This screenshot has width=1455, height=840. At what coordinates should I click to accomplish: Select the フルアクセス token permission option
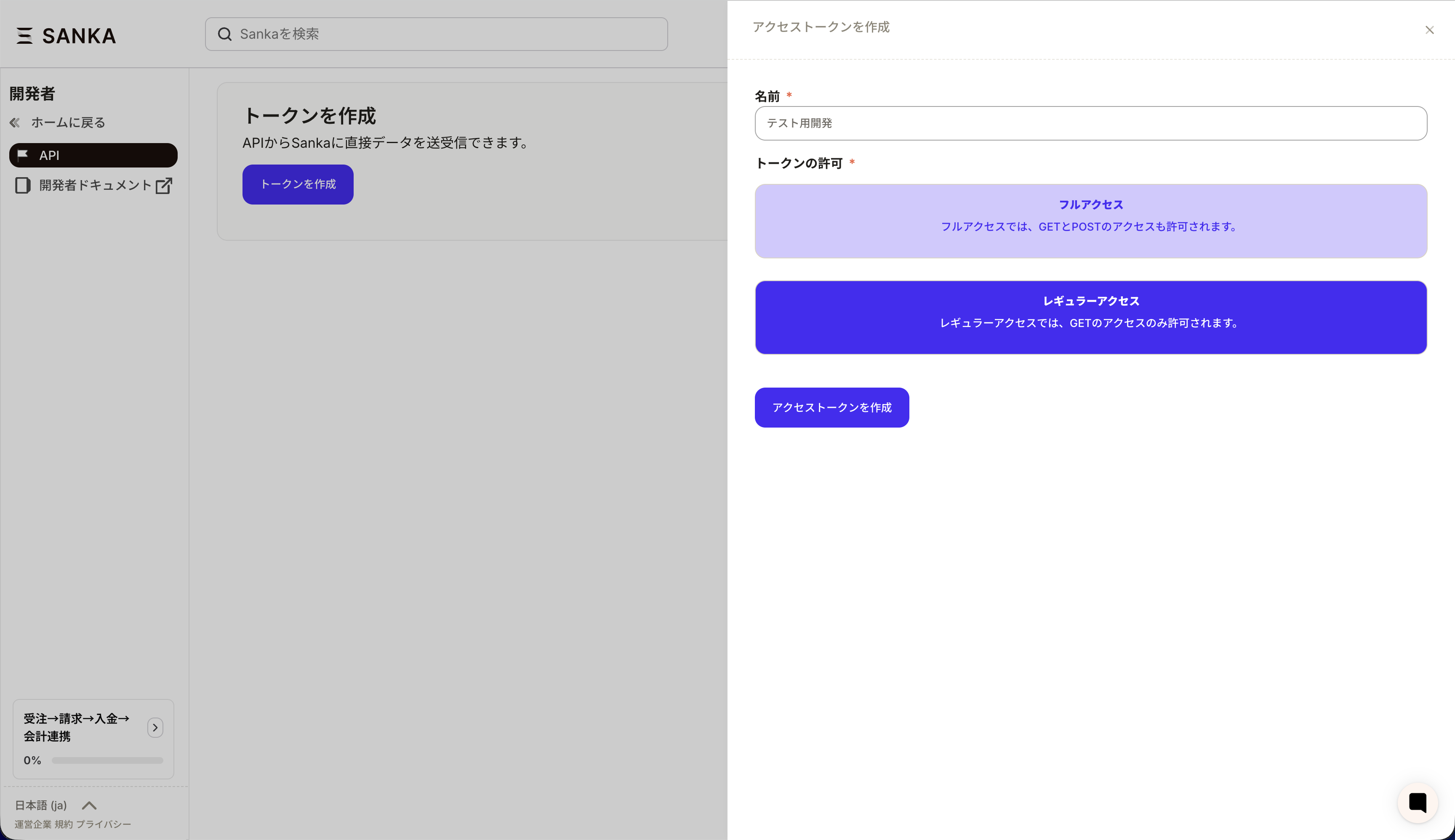[1090, 221]
